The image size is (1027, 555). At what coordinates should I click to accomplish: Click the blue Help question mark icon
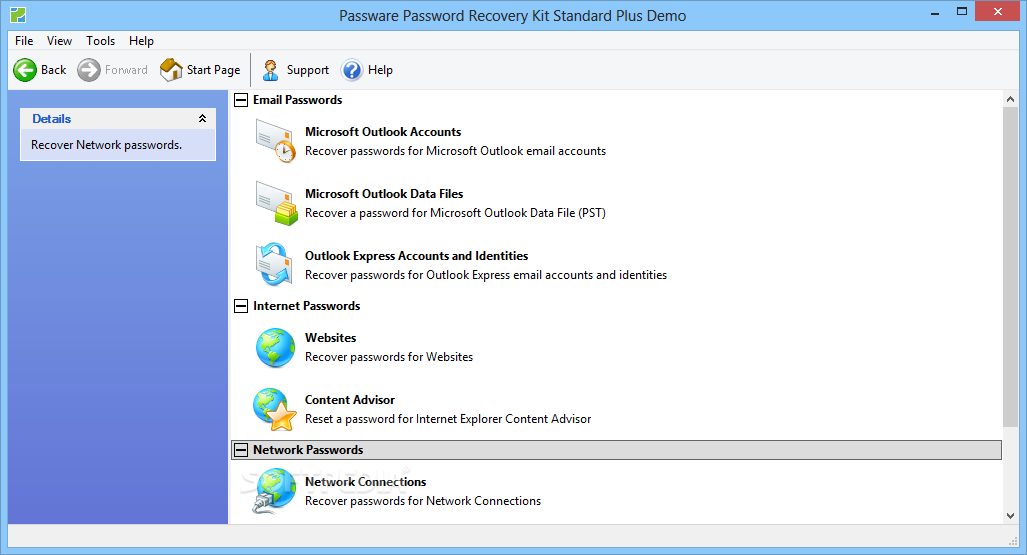[352, 70]
